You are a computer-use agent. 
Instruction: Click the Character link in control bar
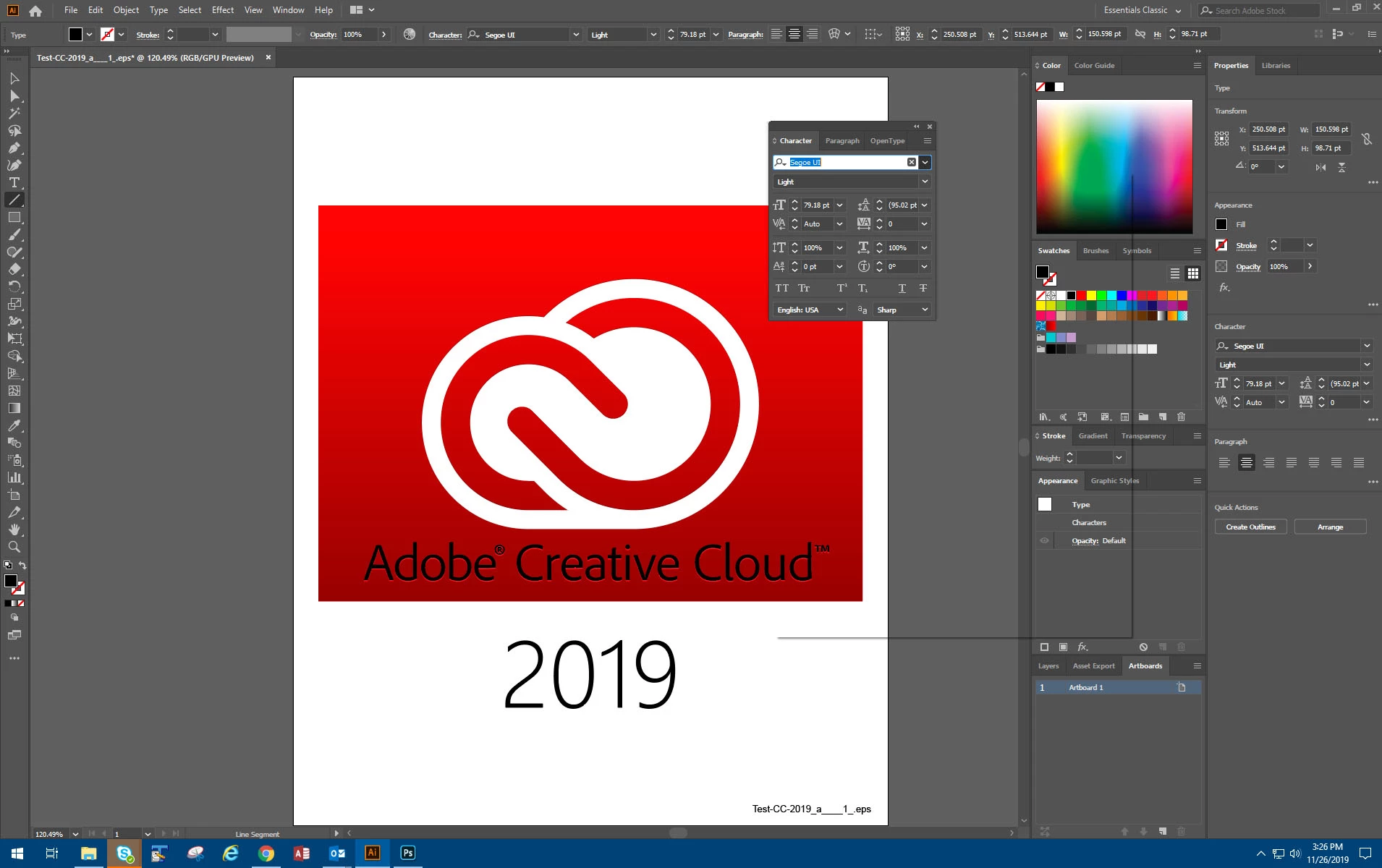445,35
